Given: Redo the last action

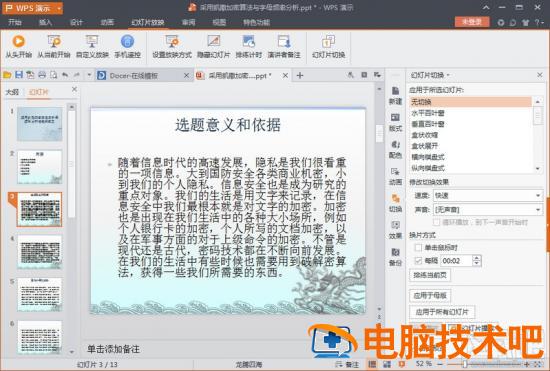Looking at the screenshot, I should 76,75.
